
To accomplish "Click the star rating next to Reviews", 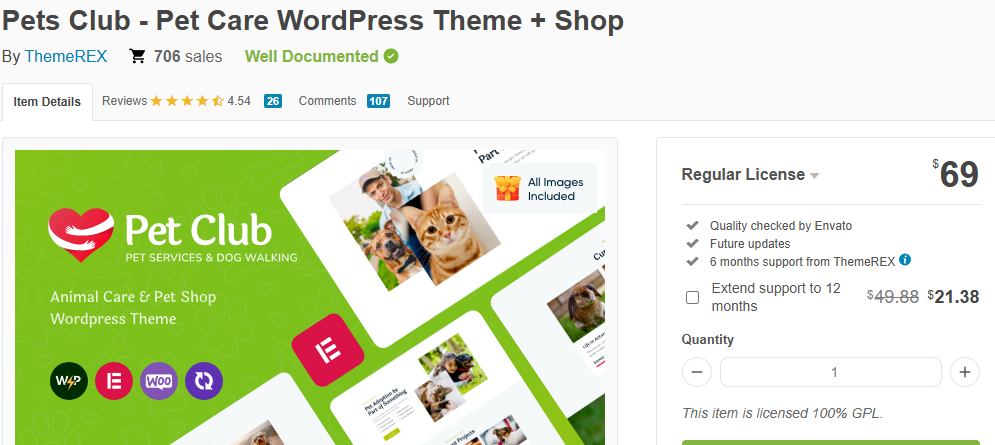I will [x=187, y=101].
